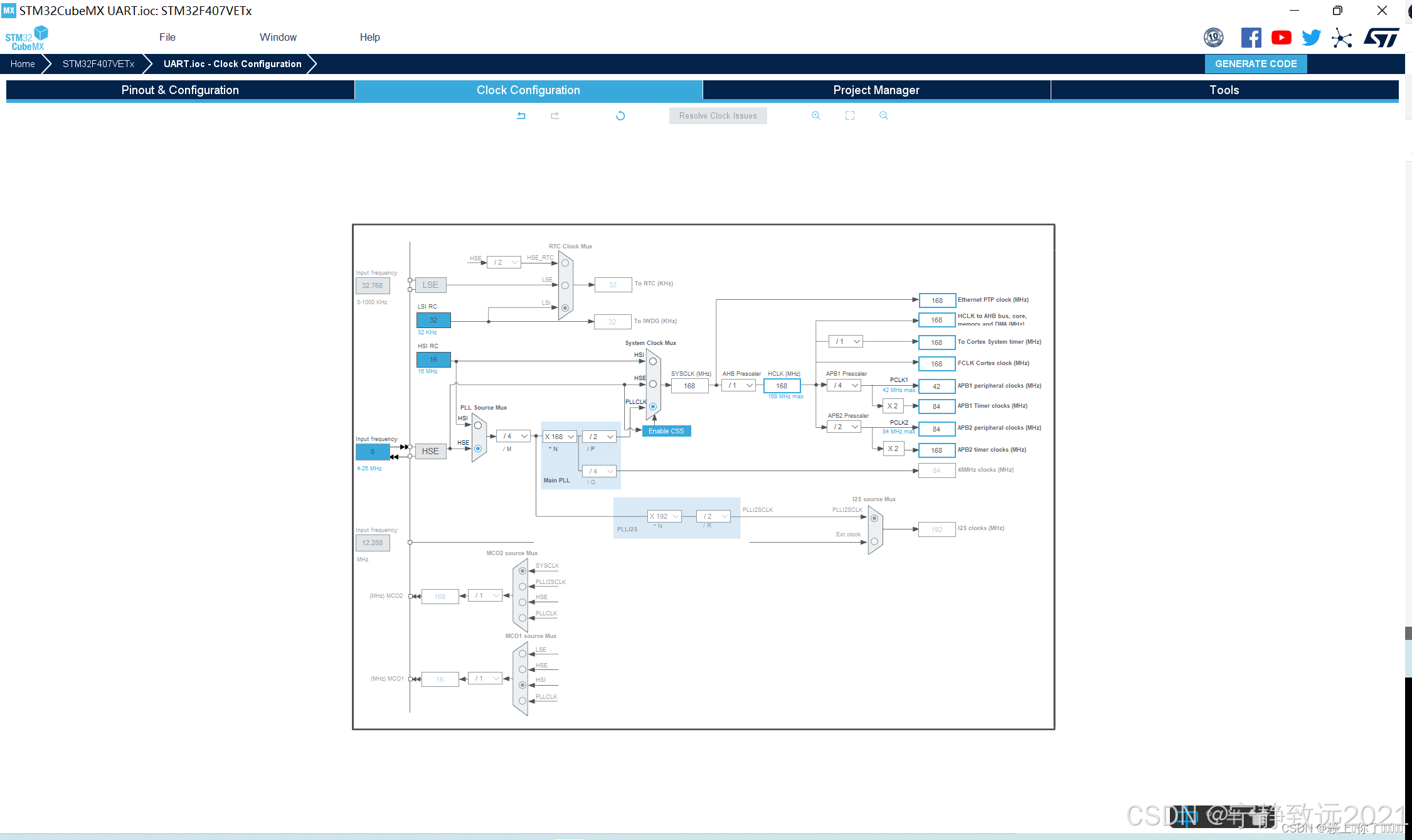Select HSE in the PLL Source Mux
This screenshot has width=1412, height=840.
pyautogui.click(x=478, y=449)
